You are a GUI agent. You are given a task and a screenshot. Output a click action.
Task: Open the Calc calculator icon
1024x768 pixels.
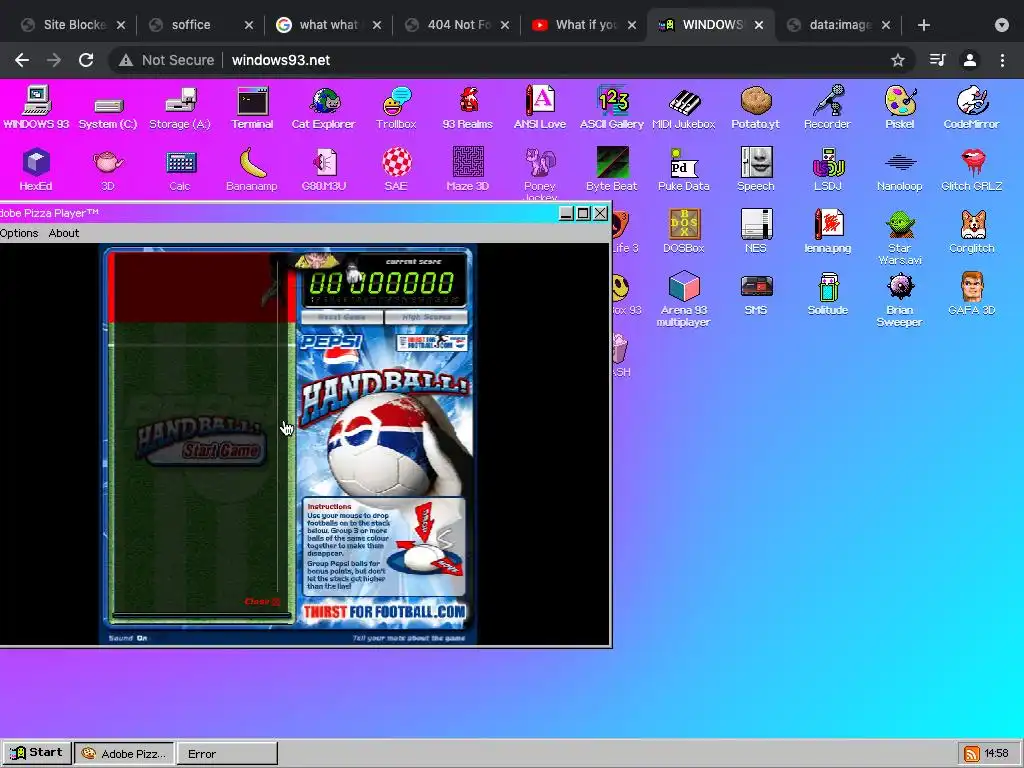180,170
